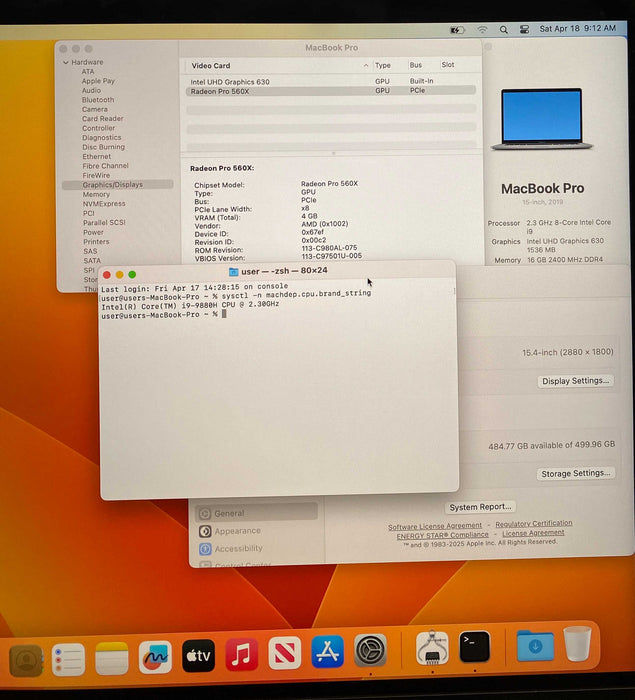Select Graphics/Displays in sidebar
This screenshot has height=700, width=635.
point(117,184)
